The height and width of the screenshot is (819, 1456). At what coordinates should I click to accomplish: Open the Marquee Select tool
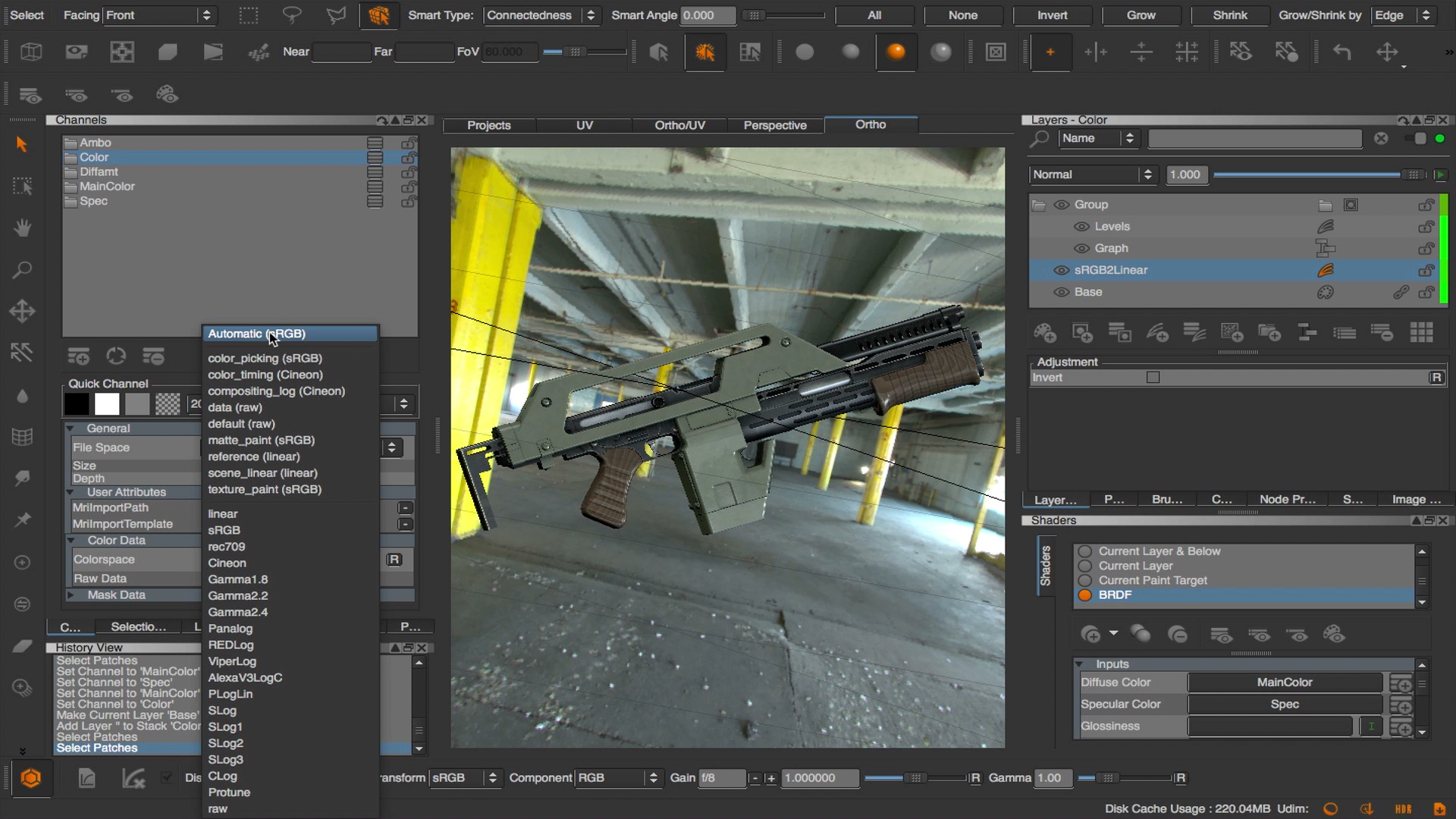coord(22,186)
